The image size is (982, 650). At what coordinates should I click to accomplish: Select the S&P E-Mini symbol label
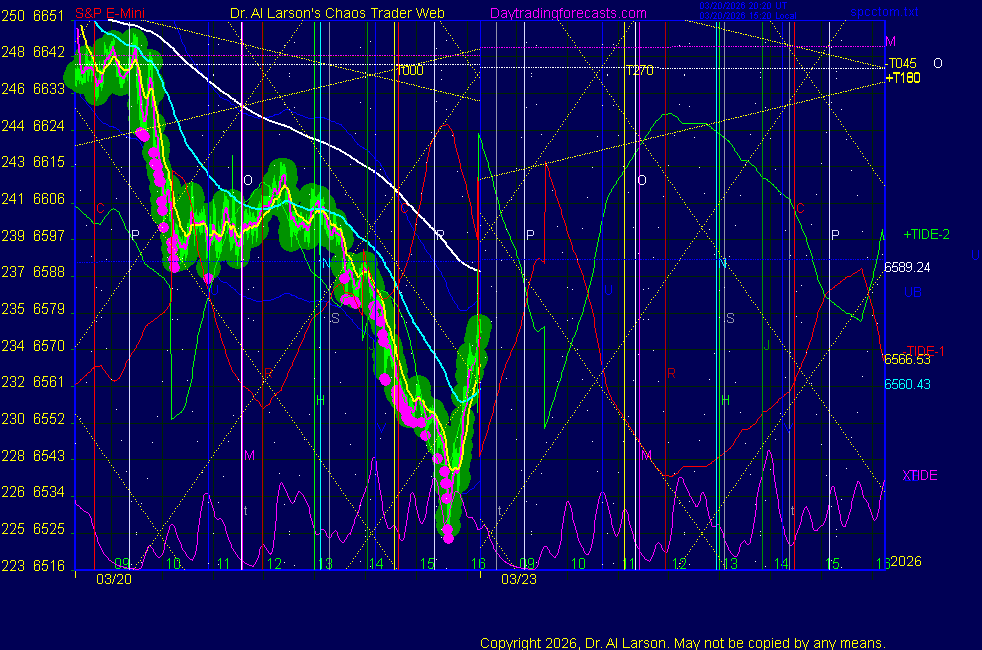(x=112, y=13)
